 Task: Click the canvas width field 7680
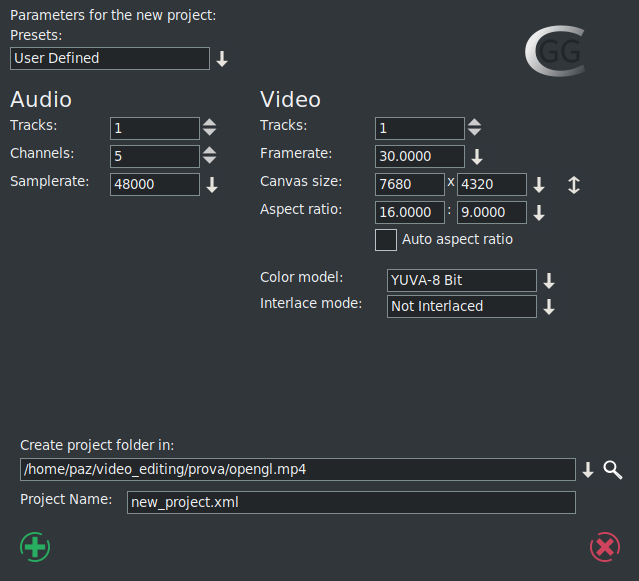(x=409, y=185)
